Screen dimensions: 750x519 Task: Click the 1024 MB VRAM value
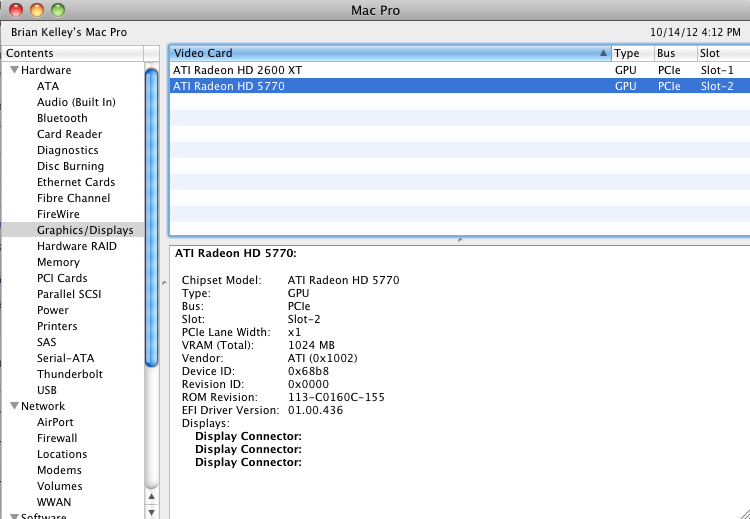point(311,345)
